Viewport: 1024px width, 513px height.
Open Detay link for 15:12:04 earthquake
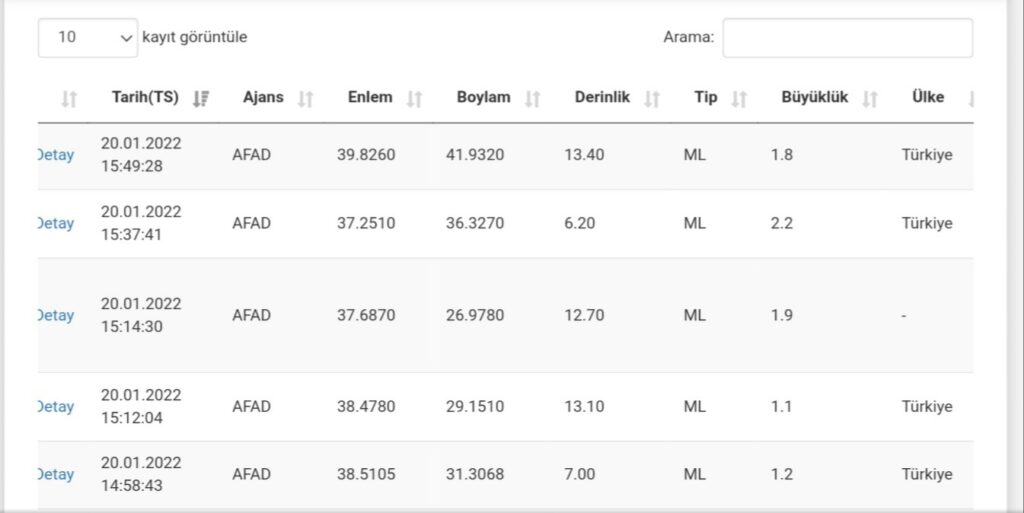point(56,407)
